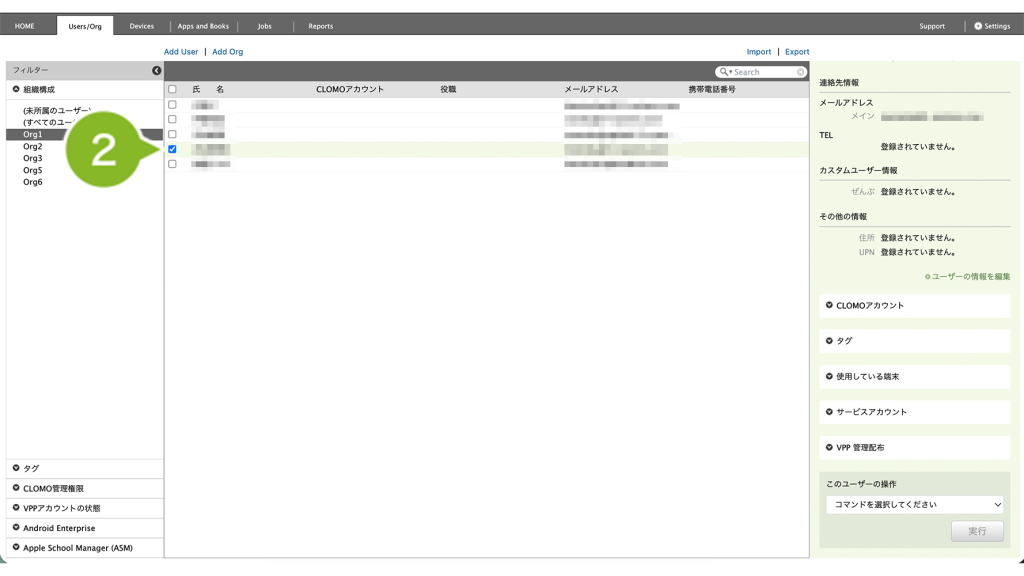
Task: Switch to the Devices tab
Action: [x=142, y=26]
